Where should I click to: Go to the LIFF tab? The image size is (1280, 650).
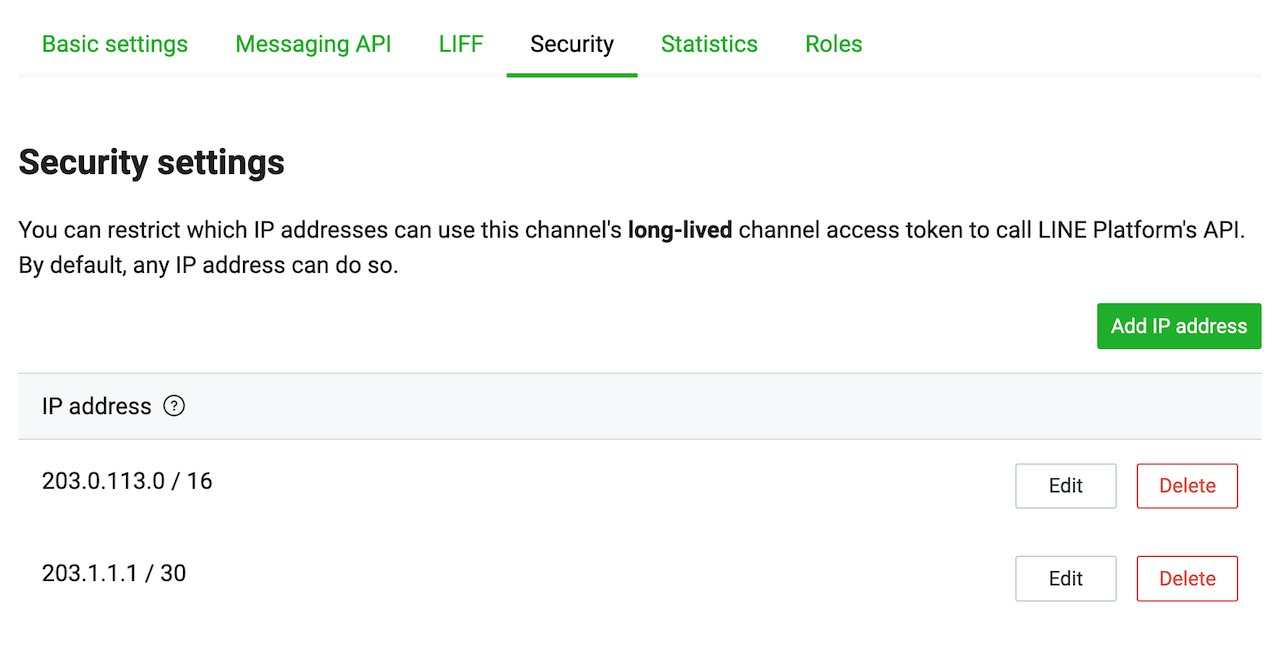coord(461,44)
